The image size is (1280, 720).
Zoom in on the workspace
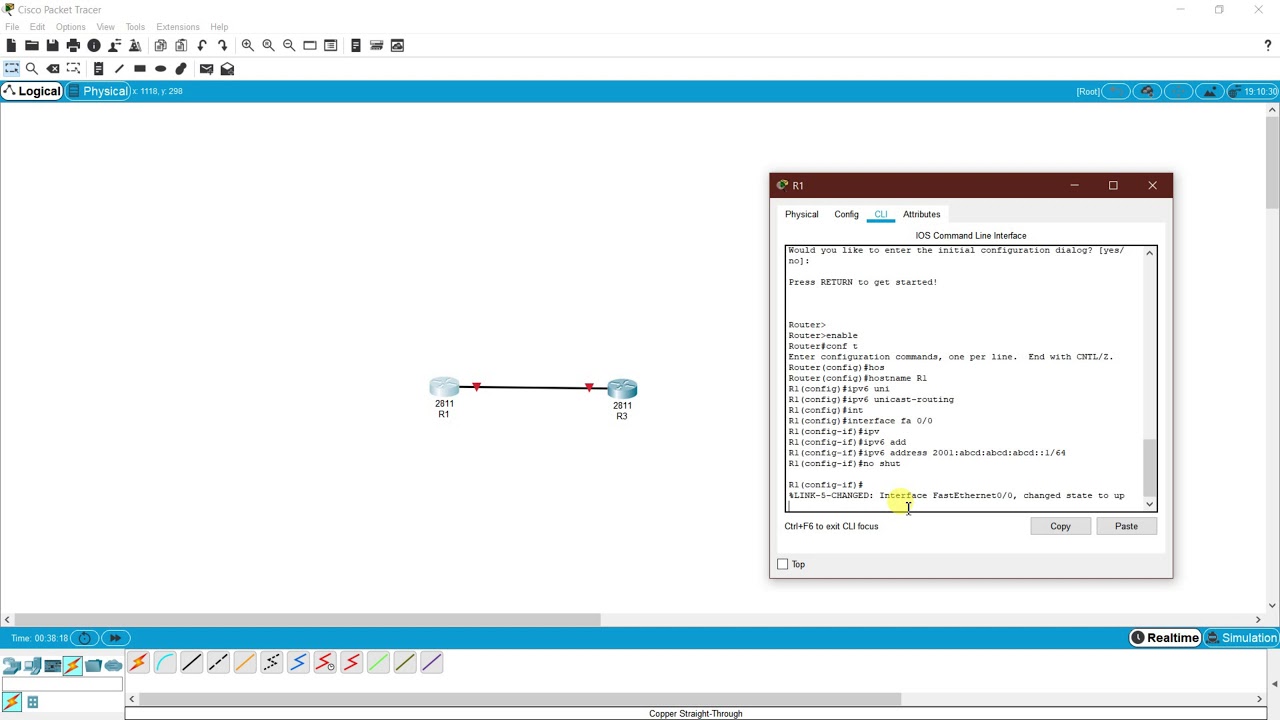click(247, 45)
